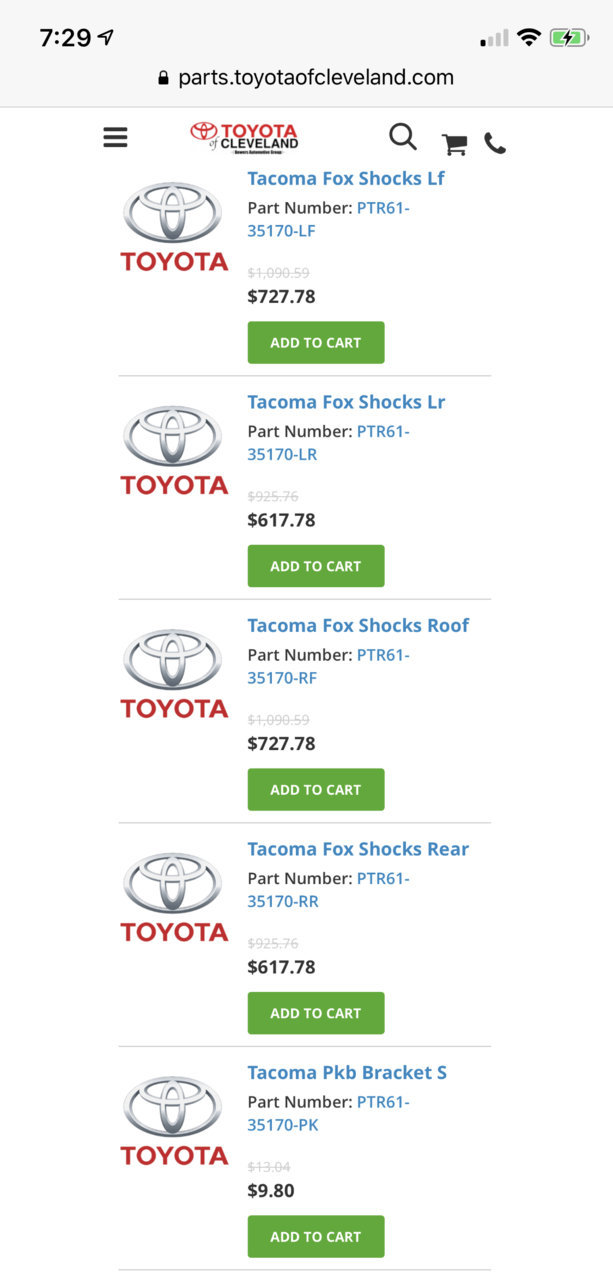Image resolution: width=613 pixels, height=1279 pixels.
Task: Click the Toyota of Cleveland logo
Action: (x=245, y=137)
